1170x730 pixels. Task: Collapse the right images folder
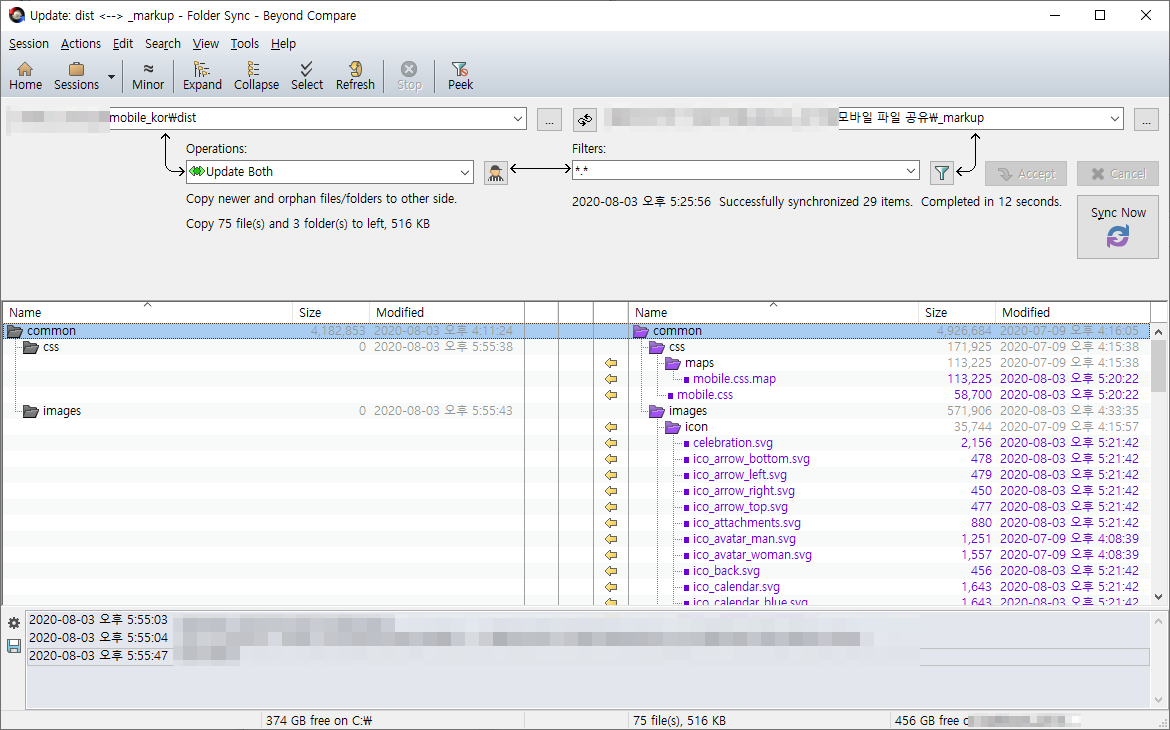point(657,411)
